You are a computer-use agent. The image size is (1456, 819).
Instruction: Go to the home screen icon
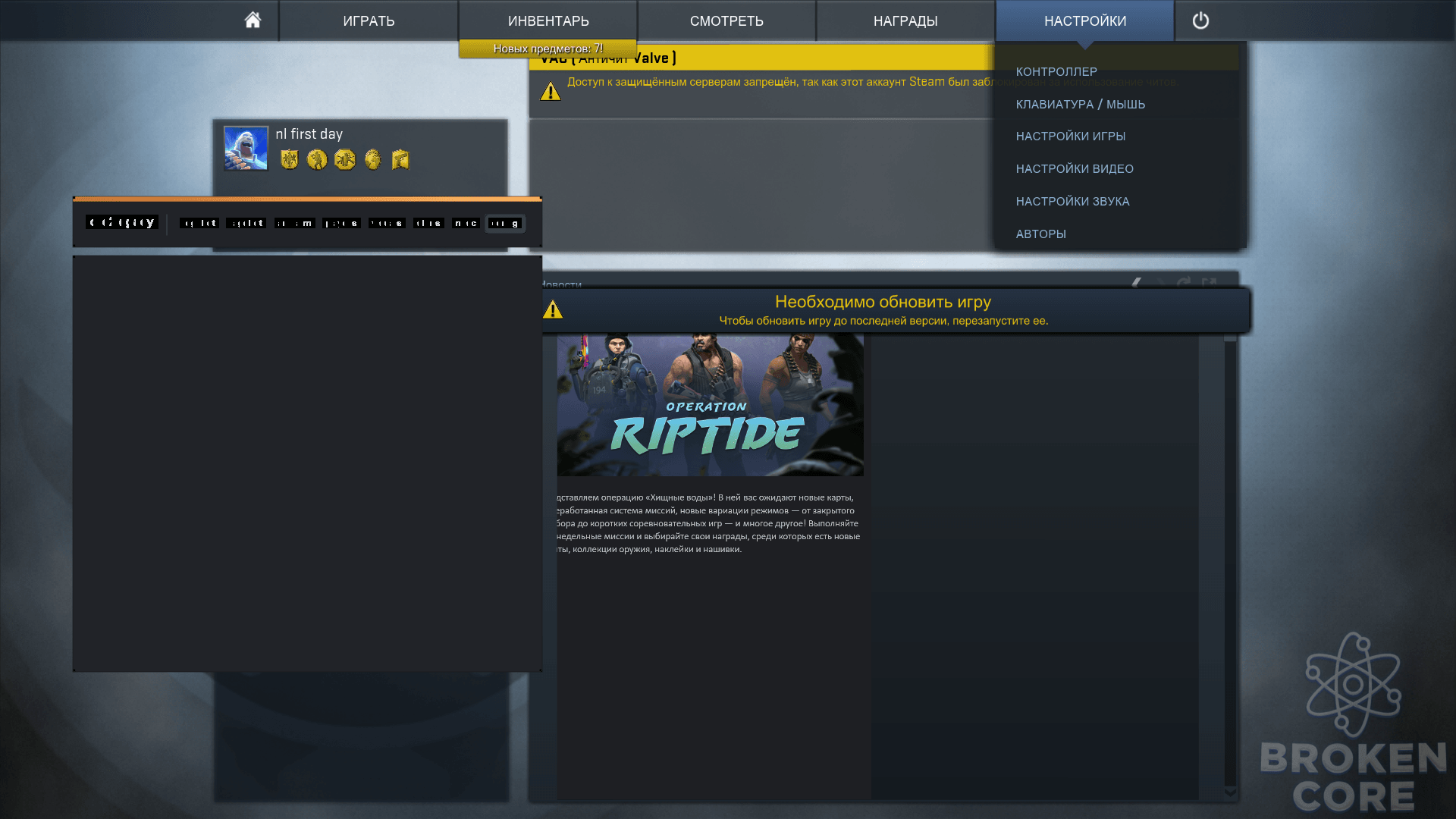[x=253, y=20]
